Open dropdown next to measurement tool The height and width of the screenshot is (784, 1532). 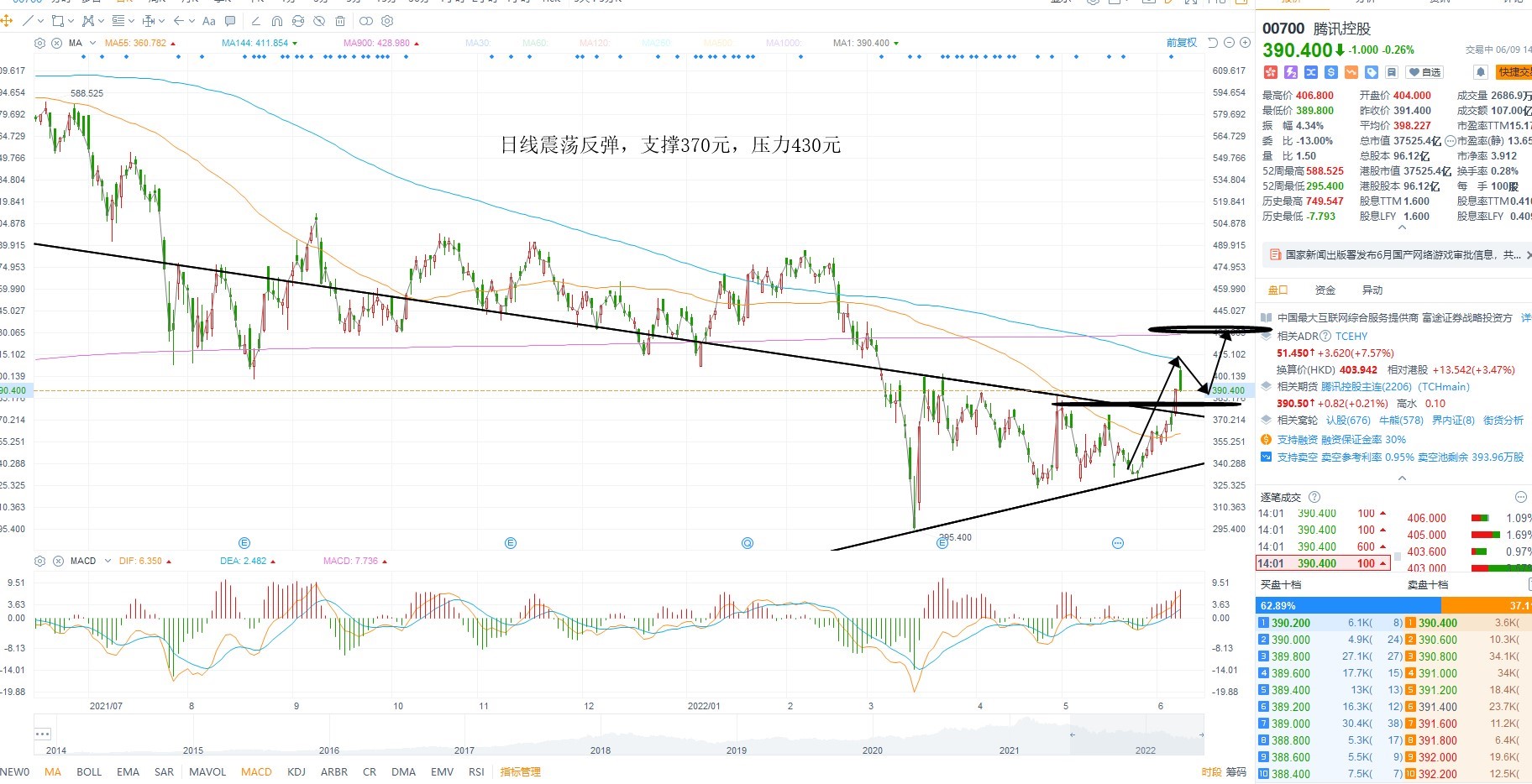(161, 21)
